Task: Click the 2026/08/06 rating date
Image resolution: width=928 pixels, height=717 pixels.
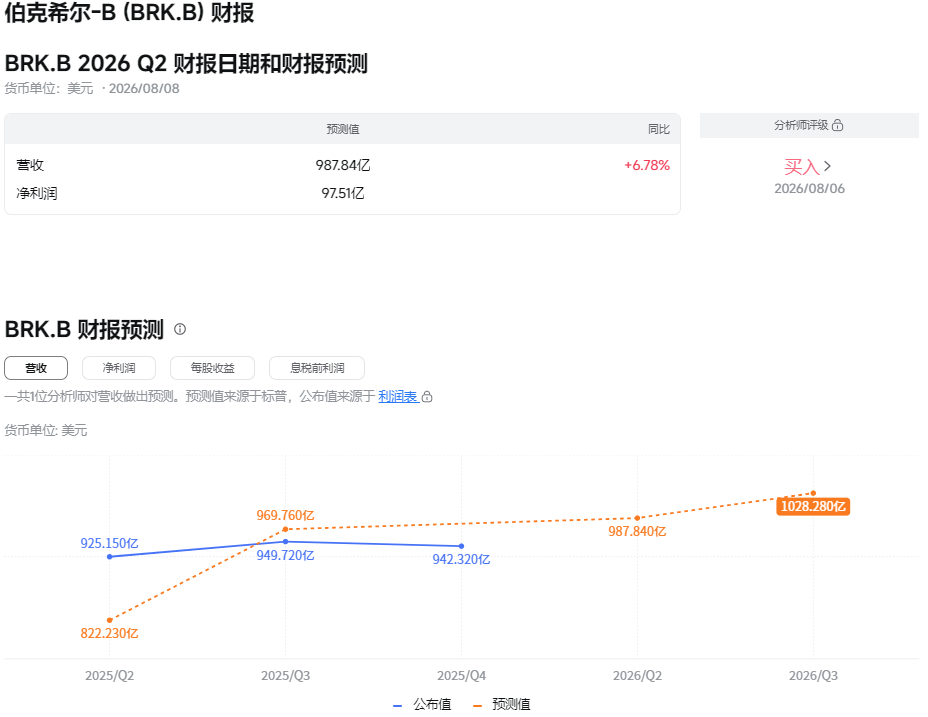Action: click(x=809, y=188)
